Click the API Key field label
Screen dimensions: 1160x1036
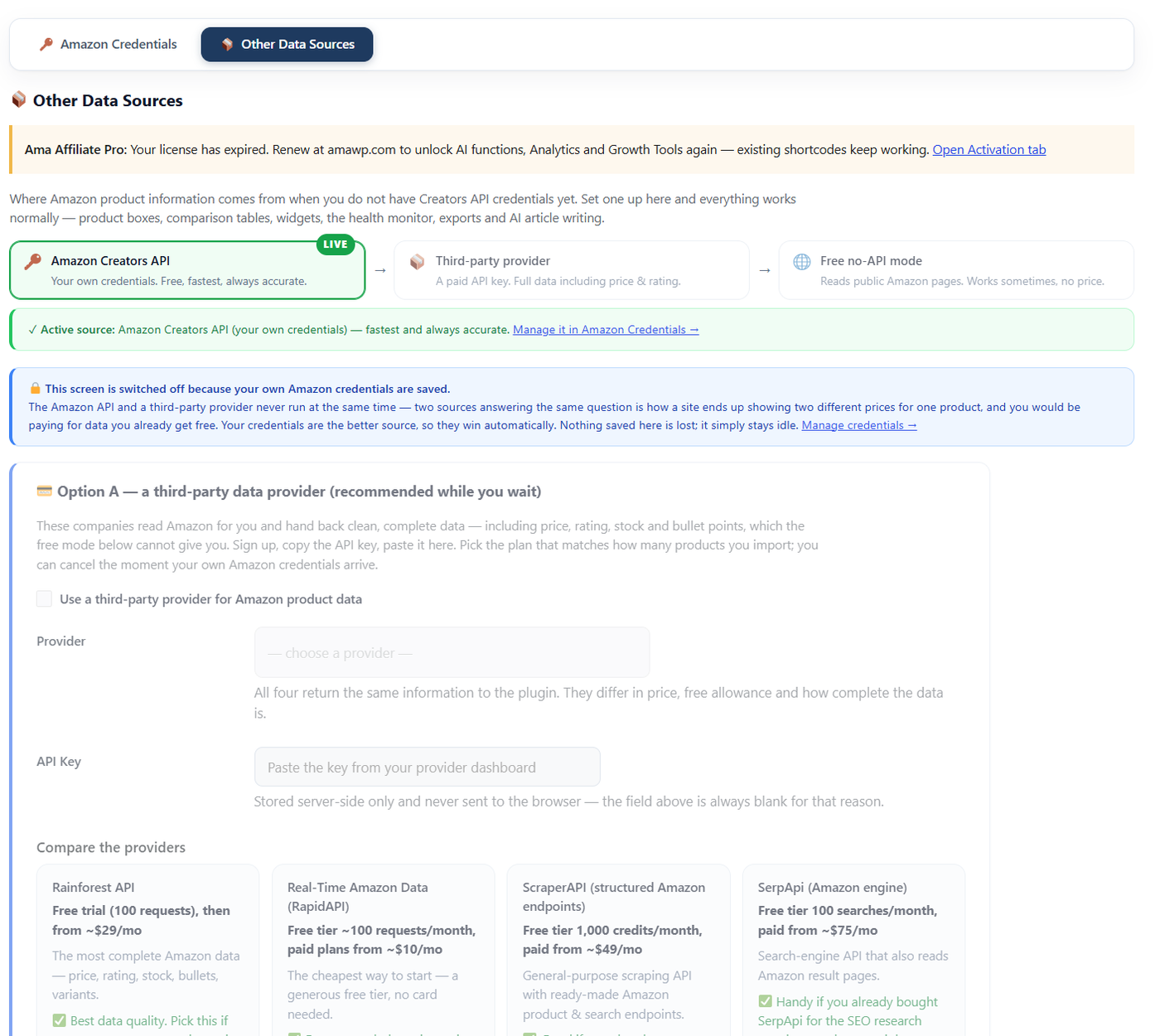59,761
